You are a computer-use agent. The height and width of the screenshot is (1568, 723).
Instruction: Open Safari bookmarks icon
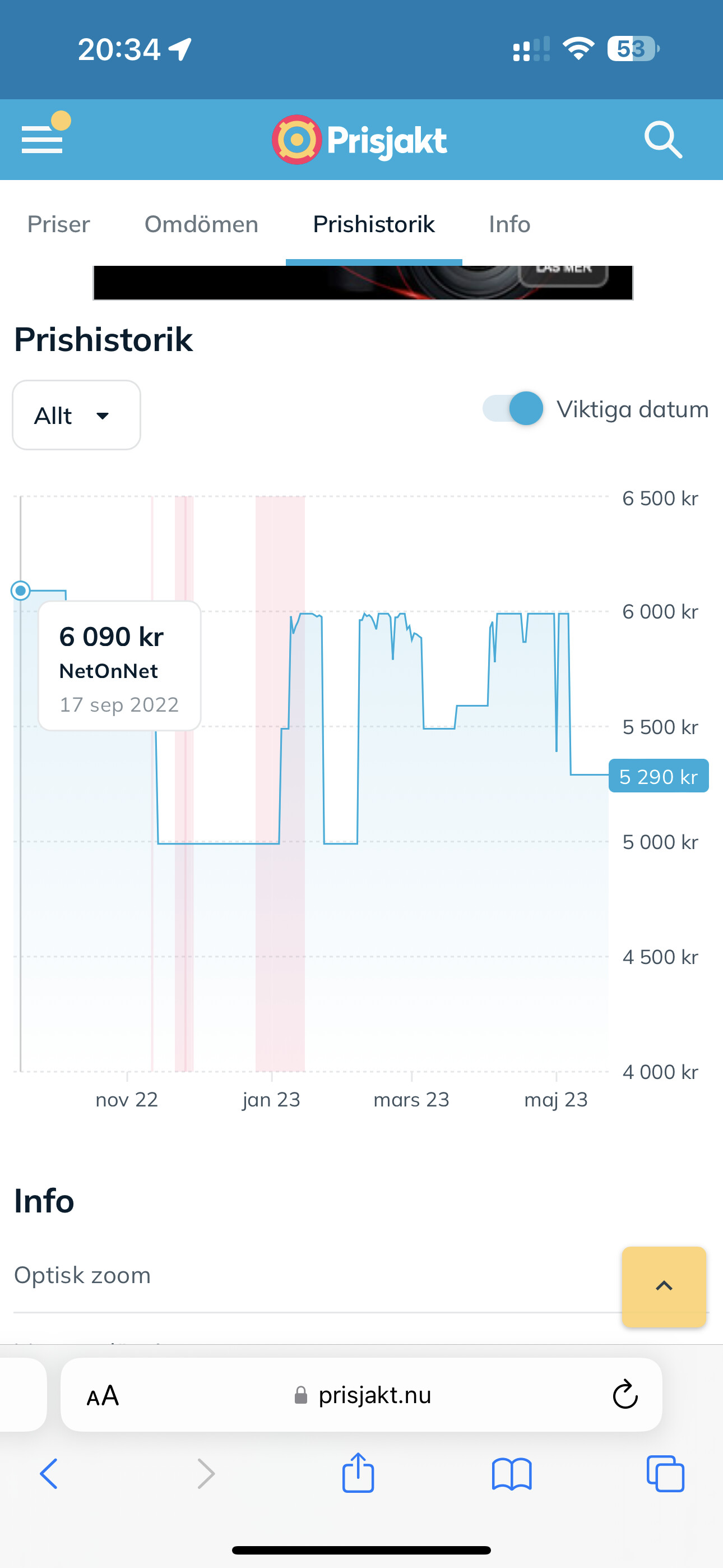pyautogui.click(x=511, y=1474)
